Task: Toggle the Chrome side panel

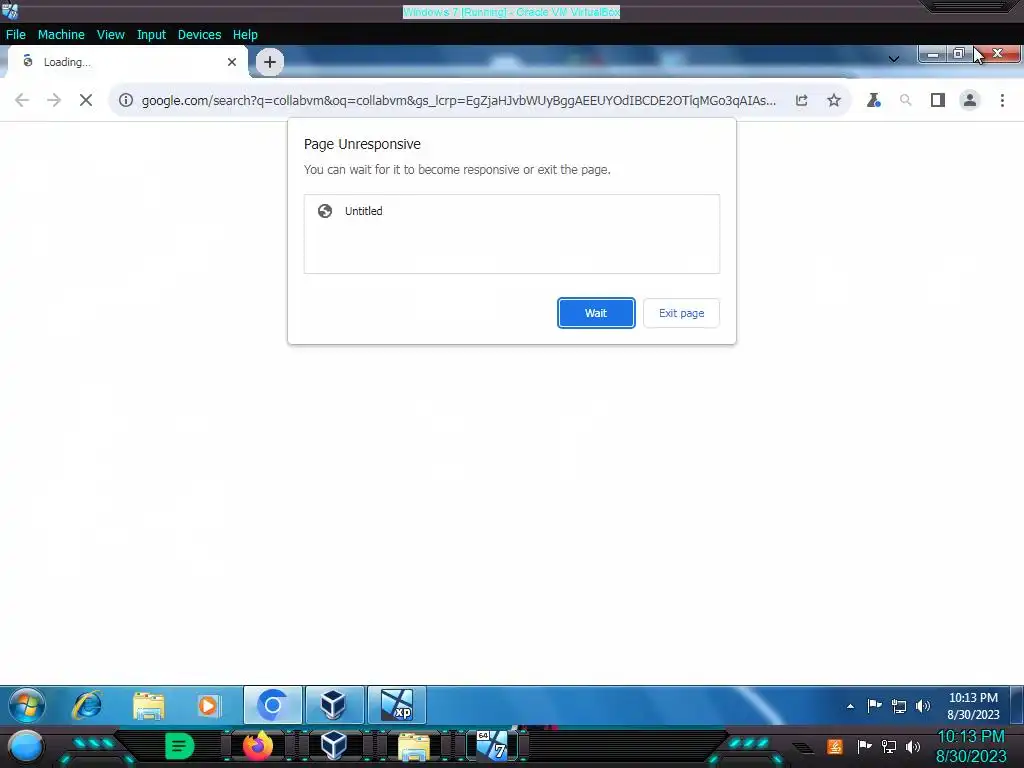Action: [938, 100]
